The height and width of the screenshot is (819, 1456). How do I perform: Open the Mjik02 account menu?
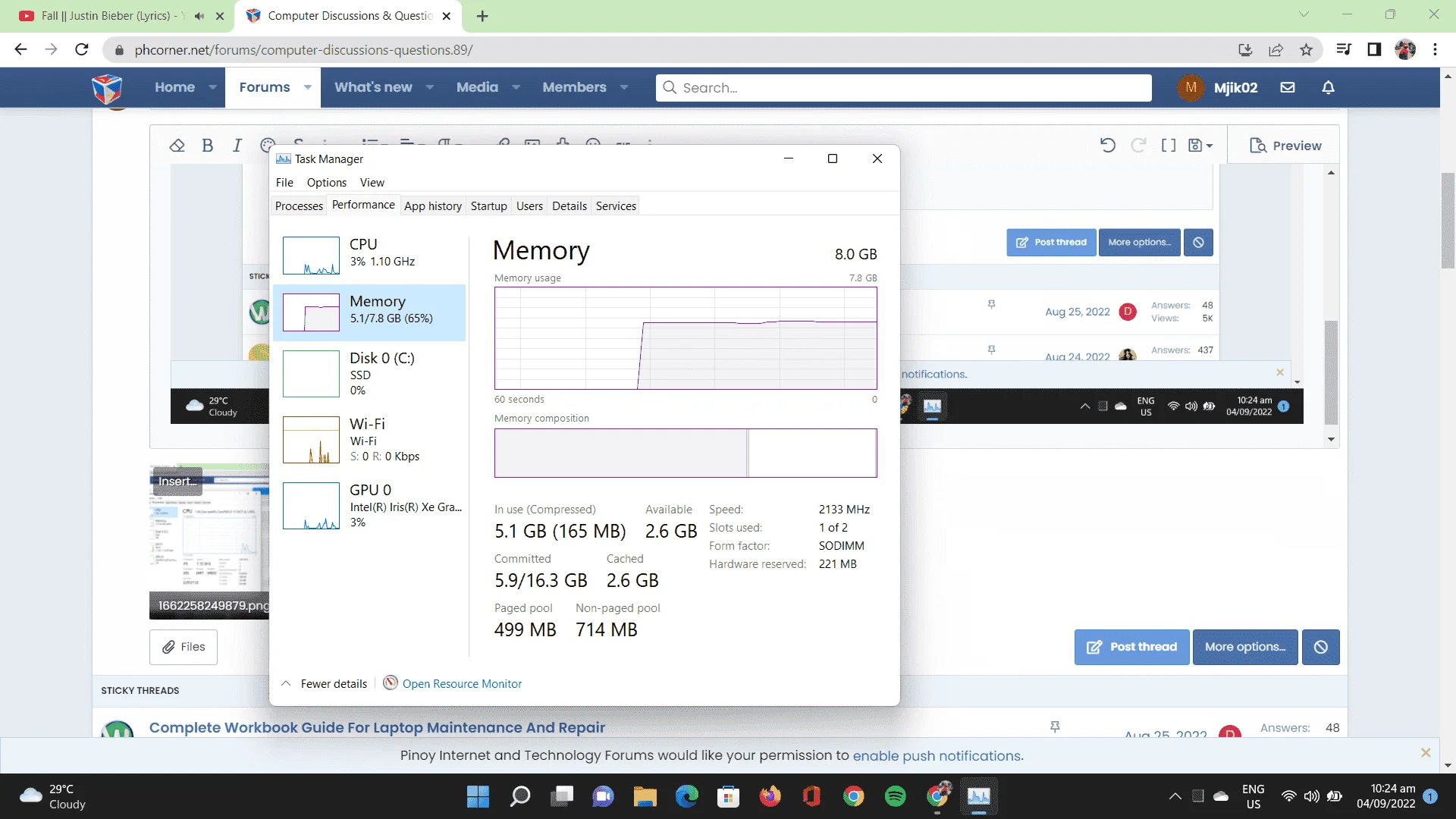point(1218,87)
